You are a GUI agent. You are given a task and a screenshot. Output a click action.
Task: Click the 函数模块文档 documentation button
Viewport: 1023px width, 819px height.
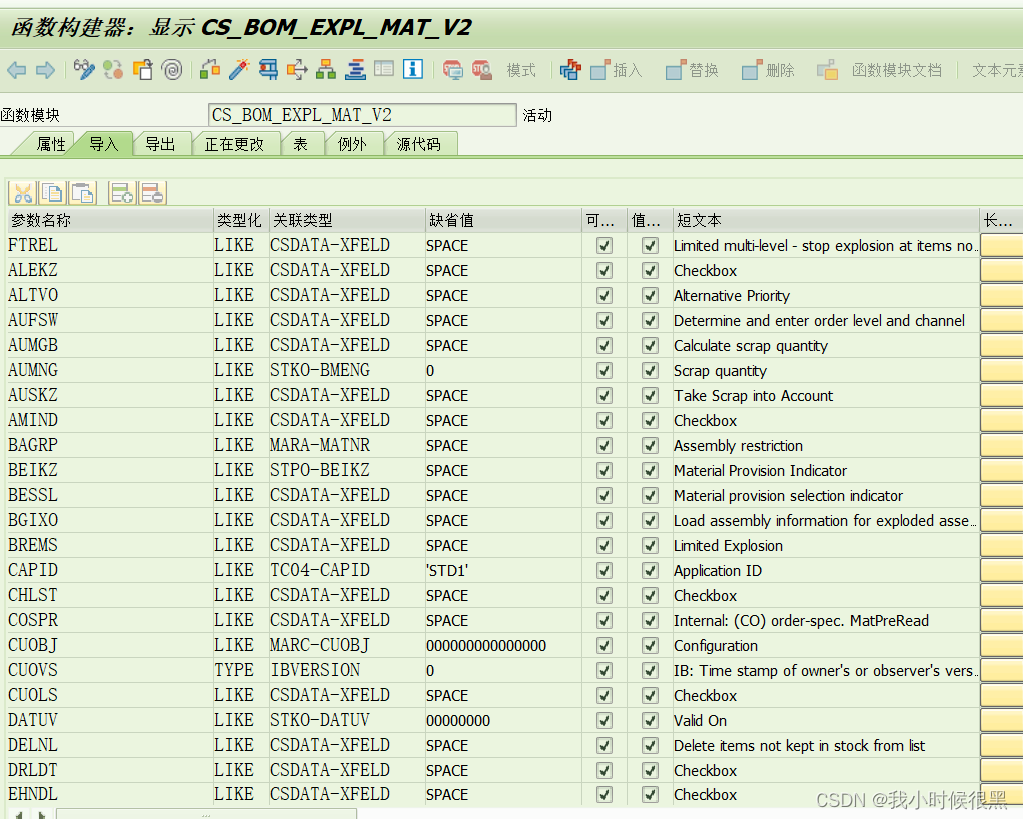pyautogui.click(x=895, y=70)
